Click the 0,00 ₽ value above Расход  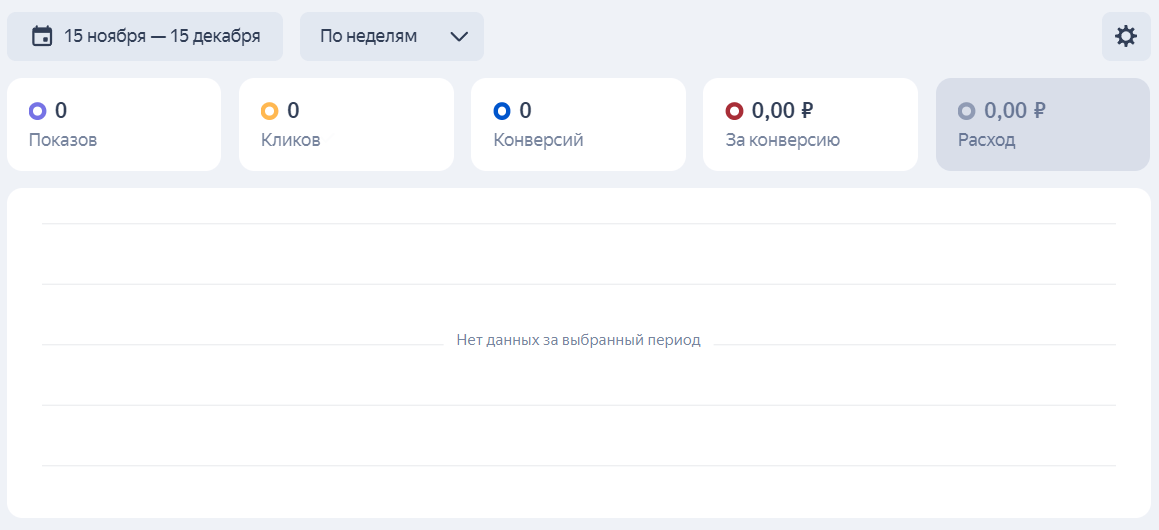[x=1015, y=111]
